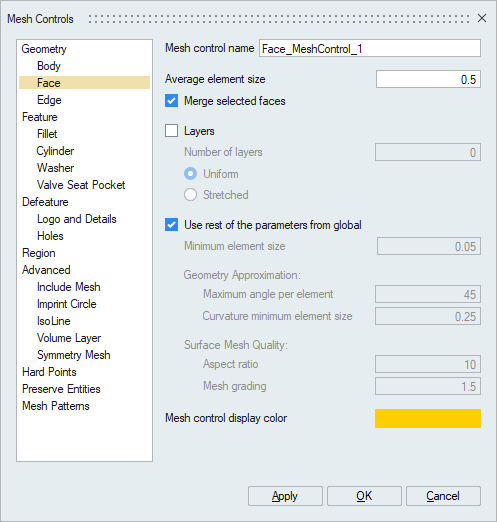
Task: Select Valve Seat Pocket item
Action: click(x=81, y=185)
